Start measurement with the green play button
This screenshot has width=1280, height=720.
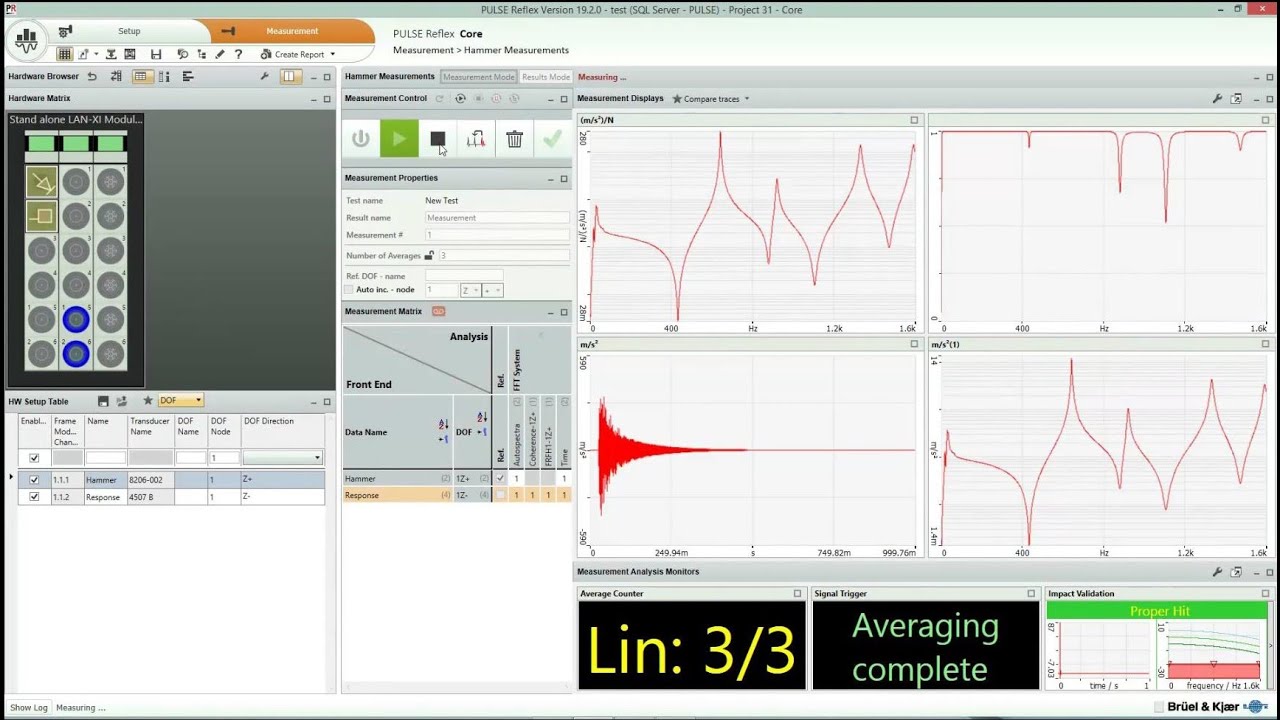click(x=399, y=139)
